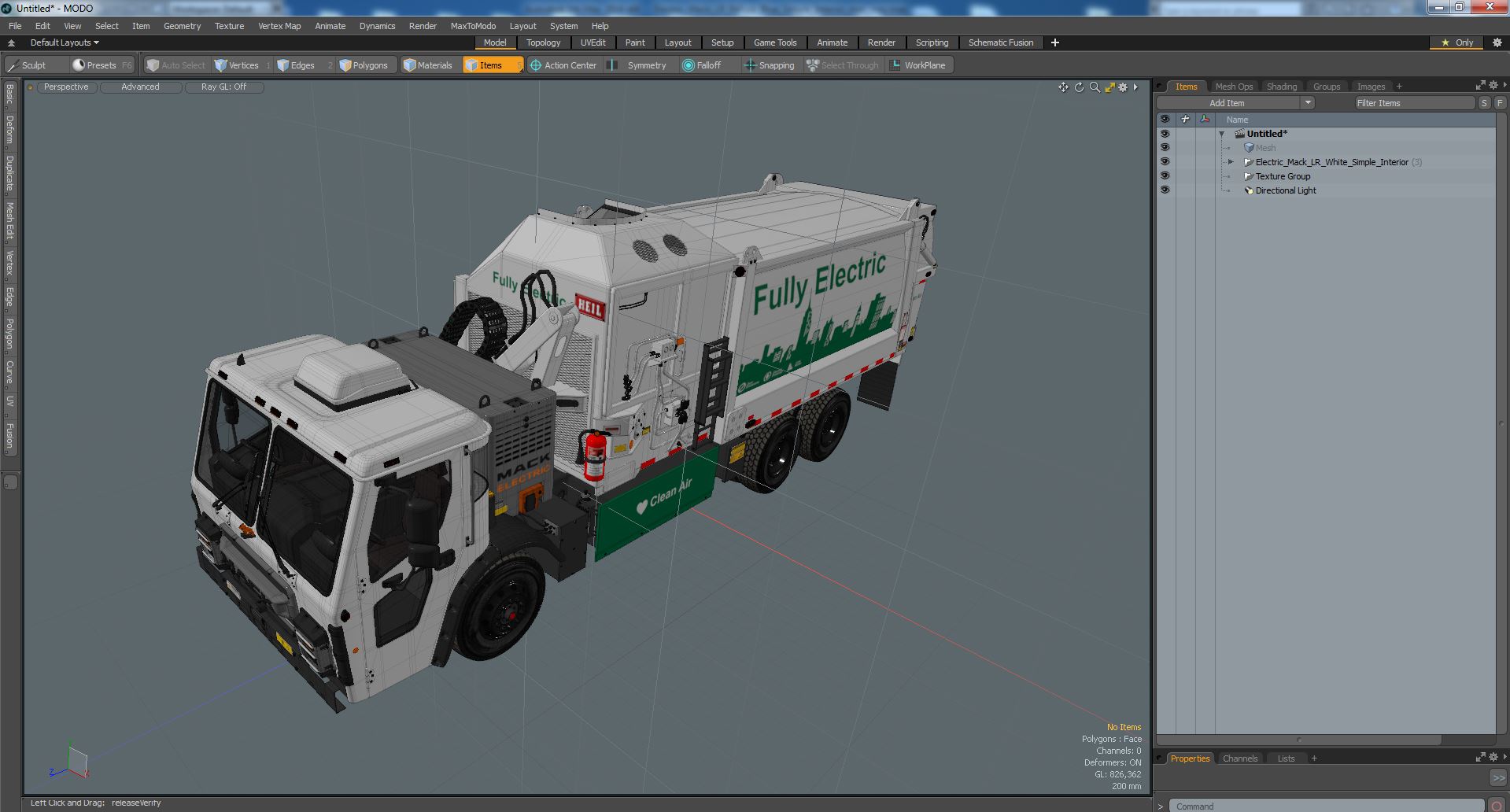Expand the Items panel options arrow
This screenshot has width=1510, height=812.
[x=1504, y=85]
